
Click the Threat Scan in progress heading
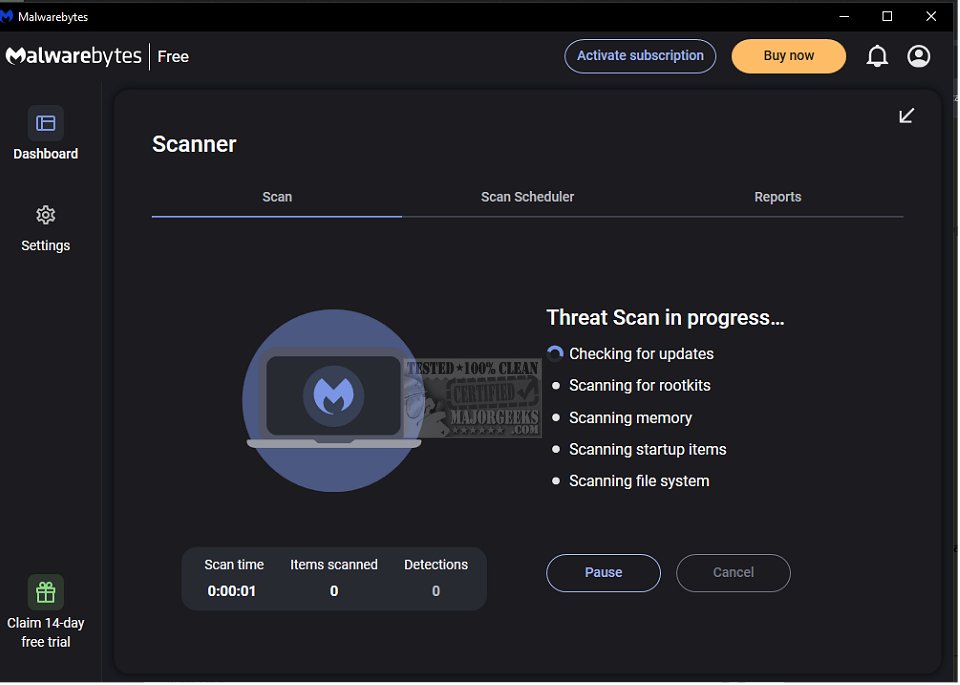click(x=665, y=318)
